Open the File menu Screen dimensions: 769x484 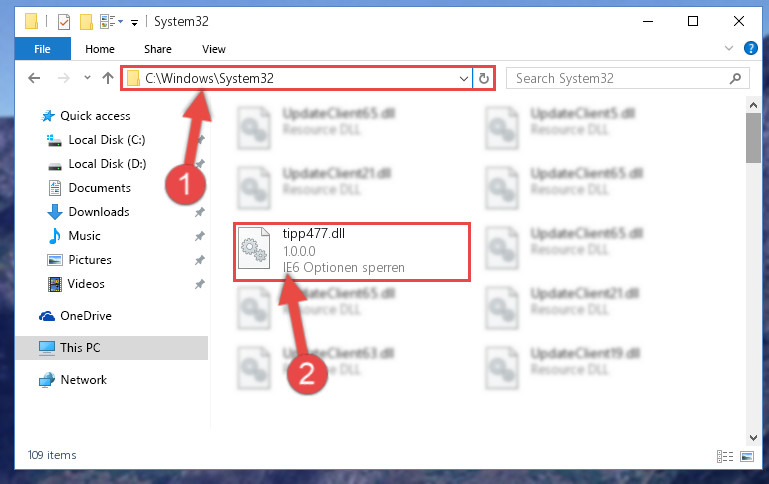43,49
